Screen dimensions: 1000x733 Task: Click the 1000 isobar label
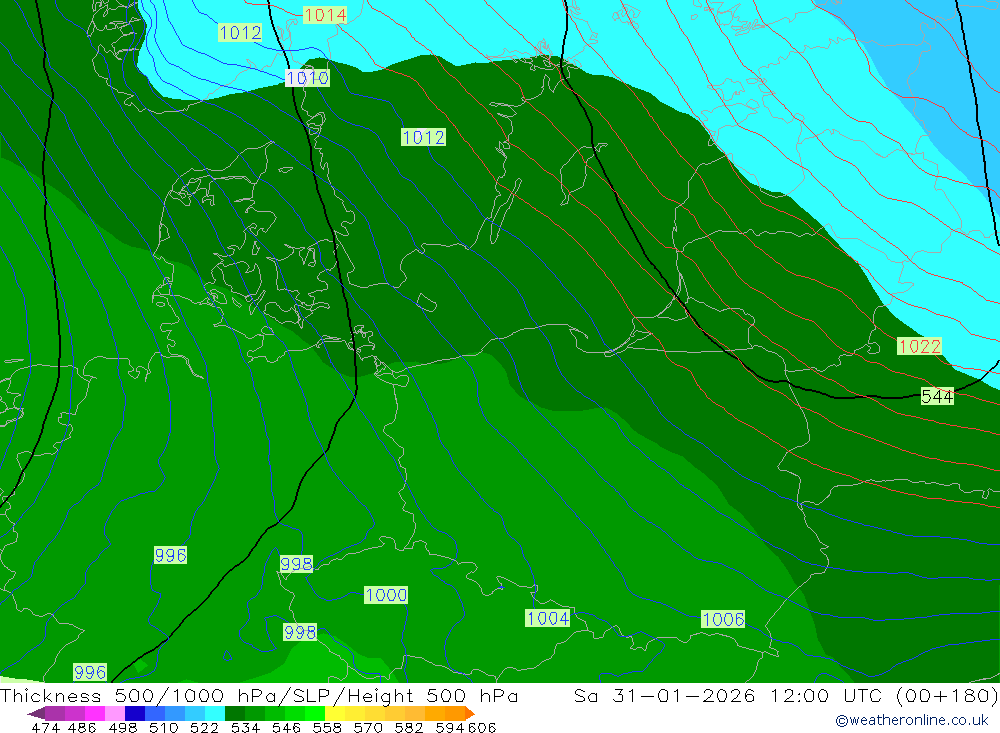(386, 595)
